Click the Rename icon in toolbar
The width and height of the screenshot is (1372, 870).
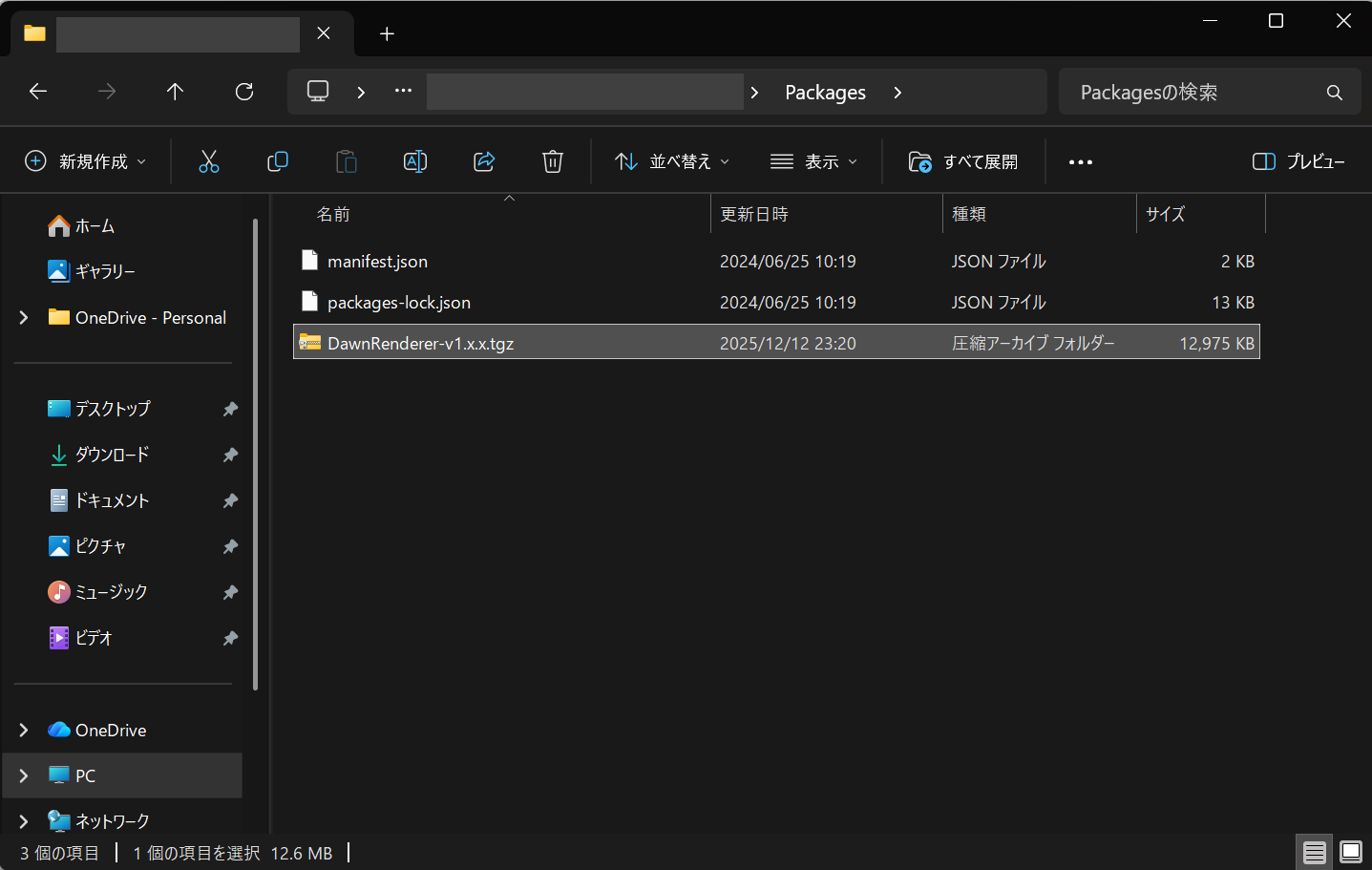pos(414,161)
